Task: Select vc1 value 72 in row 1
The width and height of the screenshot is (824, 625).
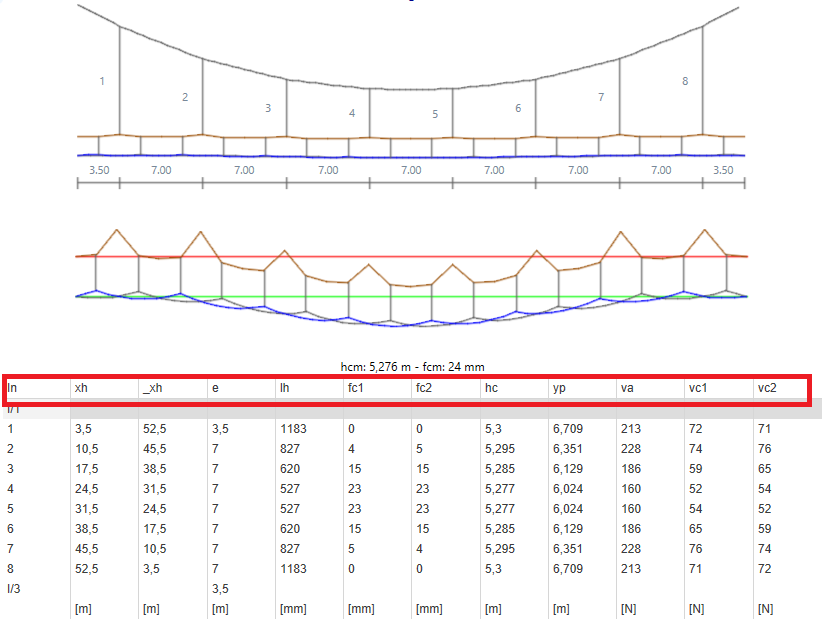Action: coord(696,429)
